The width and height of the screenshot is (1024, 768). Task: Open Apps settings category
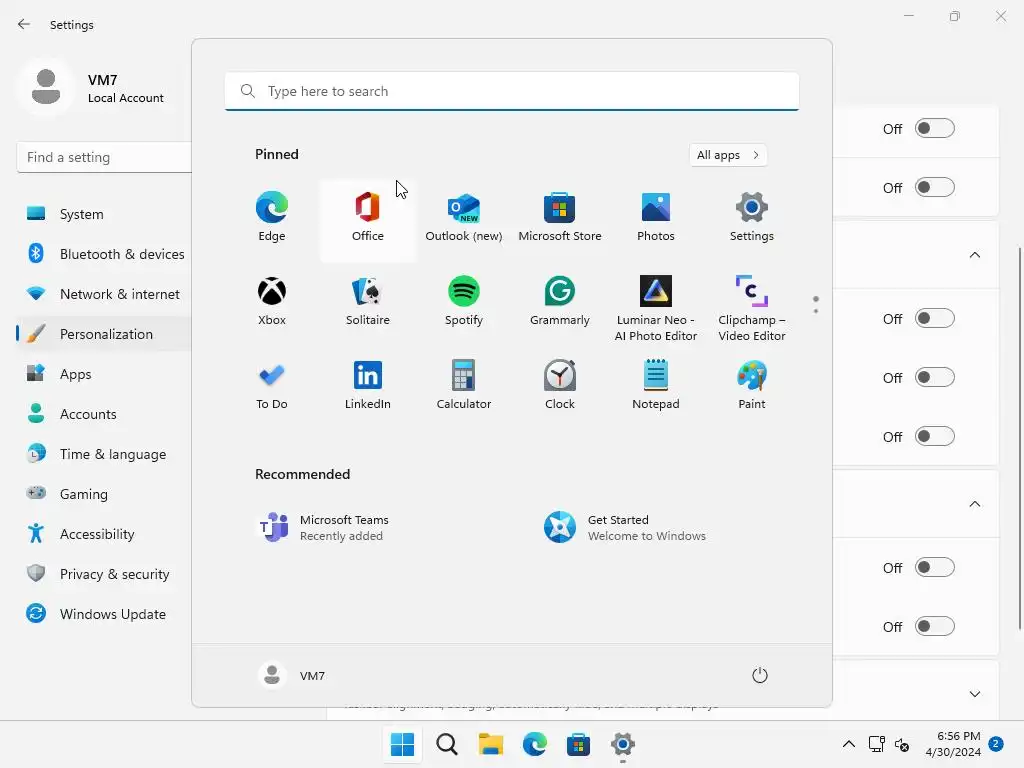pyautogui.click(x=104, y=374)
